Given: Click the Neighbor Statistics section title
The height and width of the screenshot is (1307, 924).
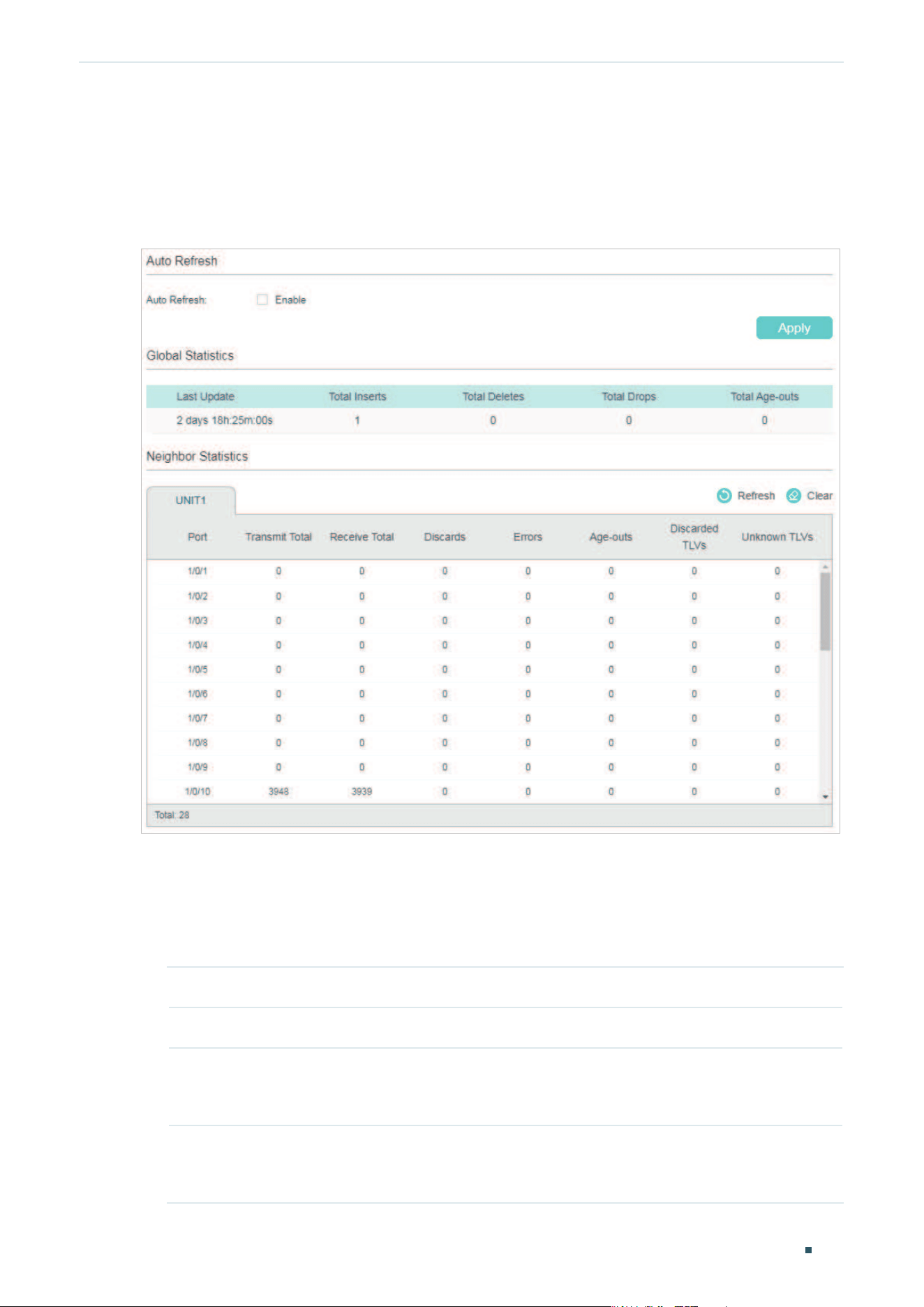Looking at the screenshot, I should point(197,456).
